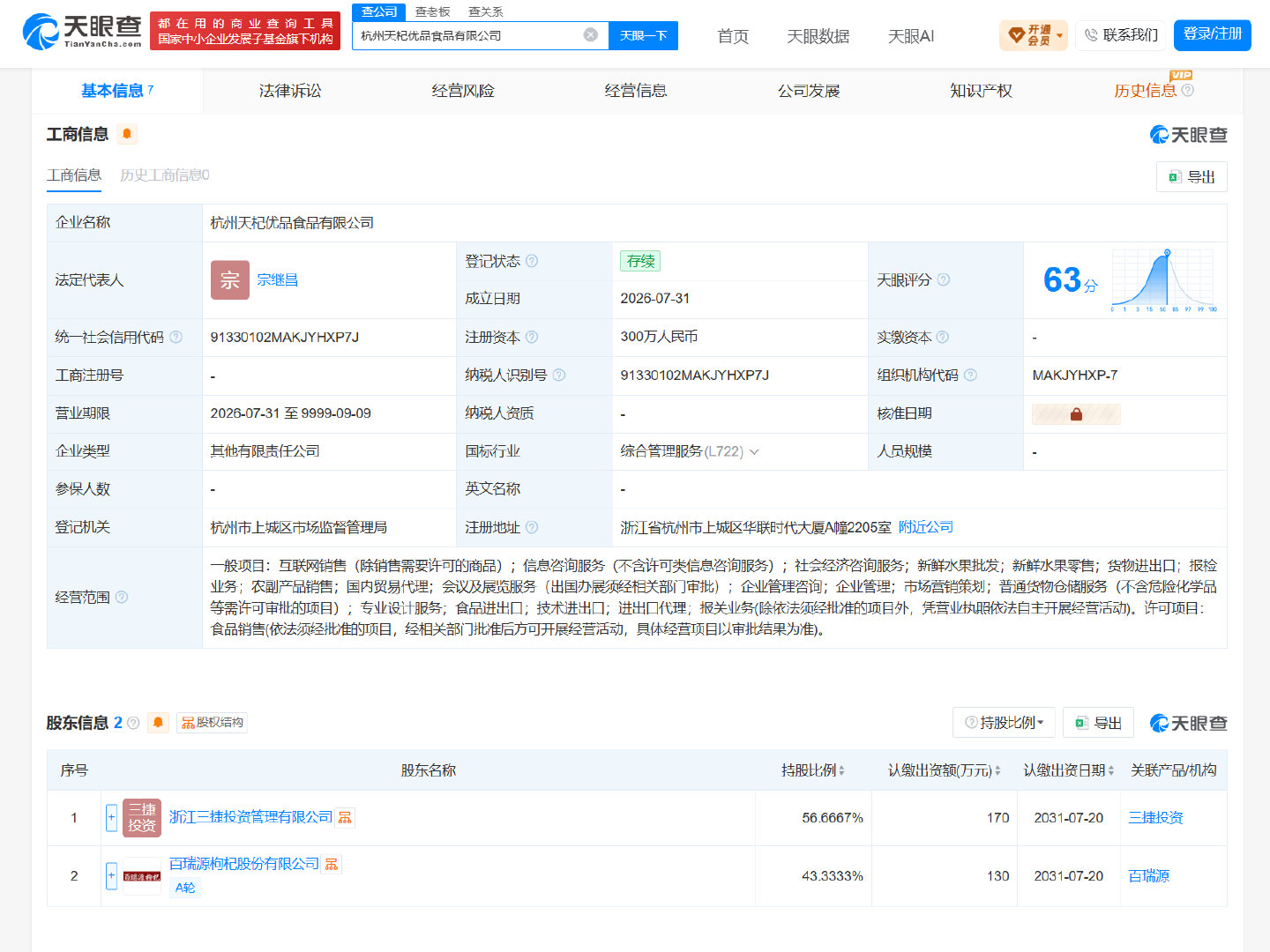The image size is (1270, 952).
Task: Sort shareholders by 认缴出资日期 column
Action: tap(1111, 770)
